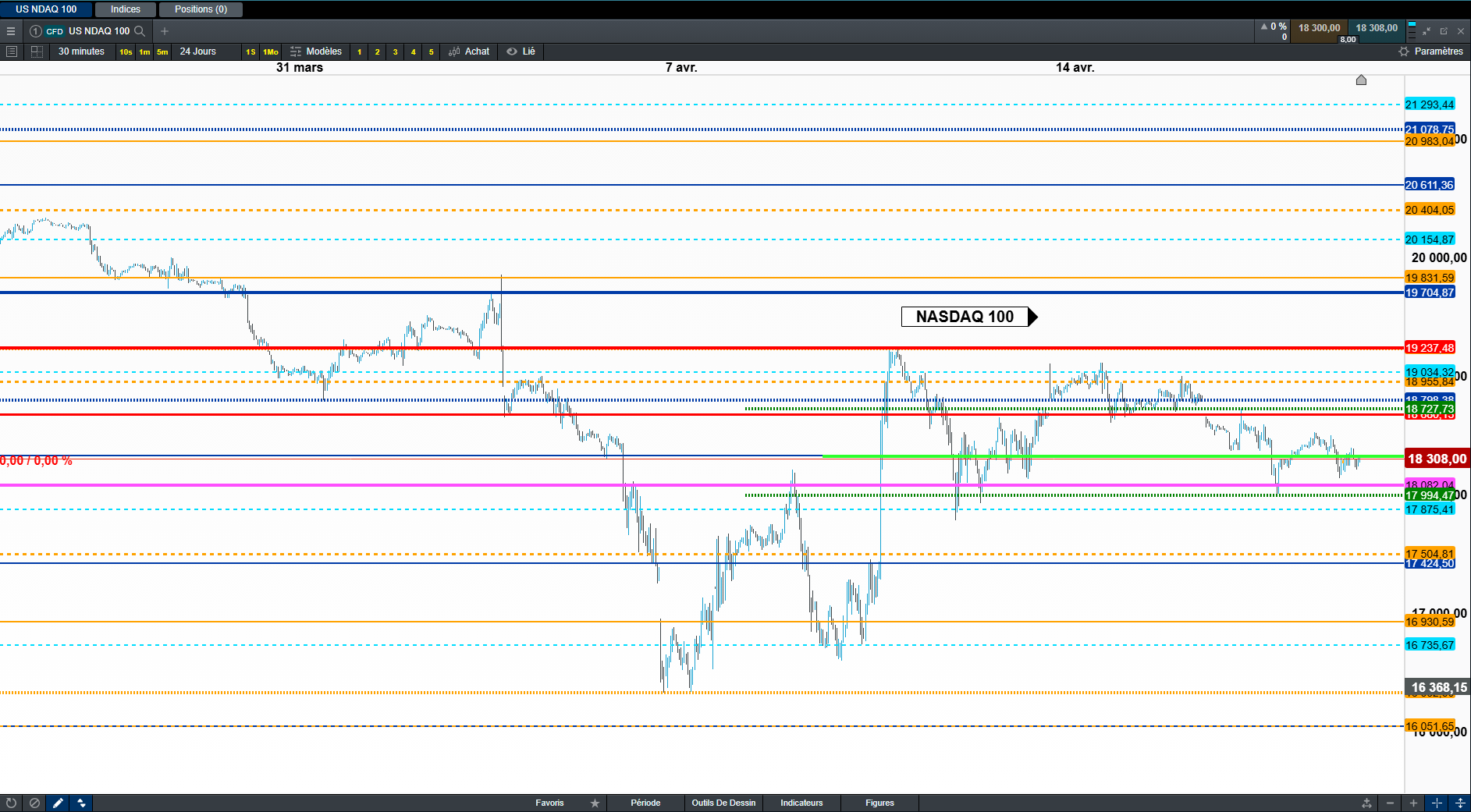The height and width of the screenshot is (812, 1471).
Task: Open the hamburger menu beside the chart tab
Action: point(11,31)
